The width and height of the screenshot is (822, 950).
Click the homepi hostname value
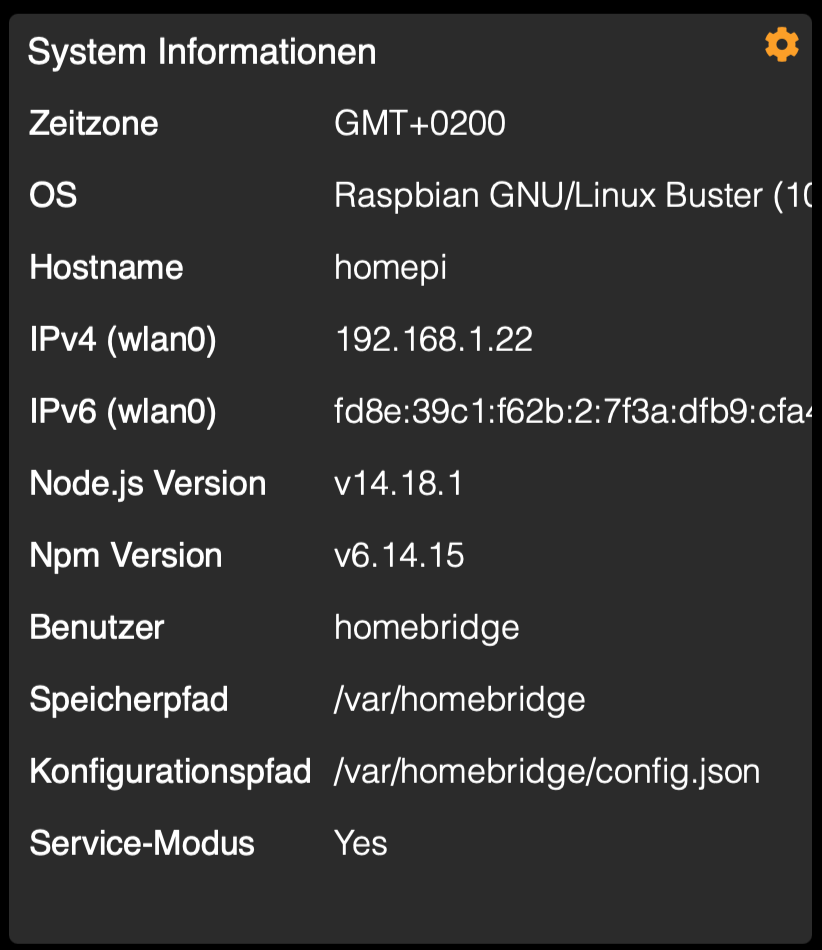(x=390, y=268)
